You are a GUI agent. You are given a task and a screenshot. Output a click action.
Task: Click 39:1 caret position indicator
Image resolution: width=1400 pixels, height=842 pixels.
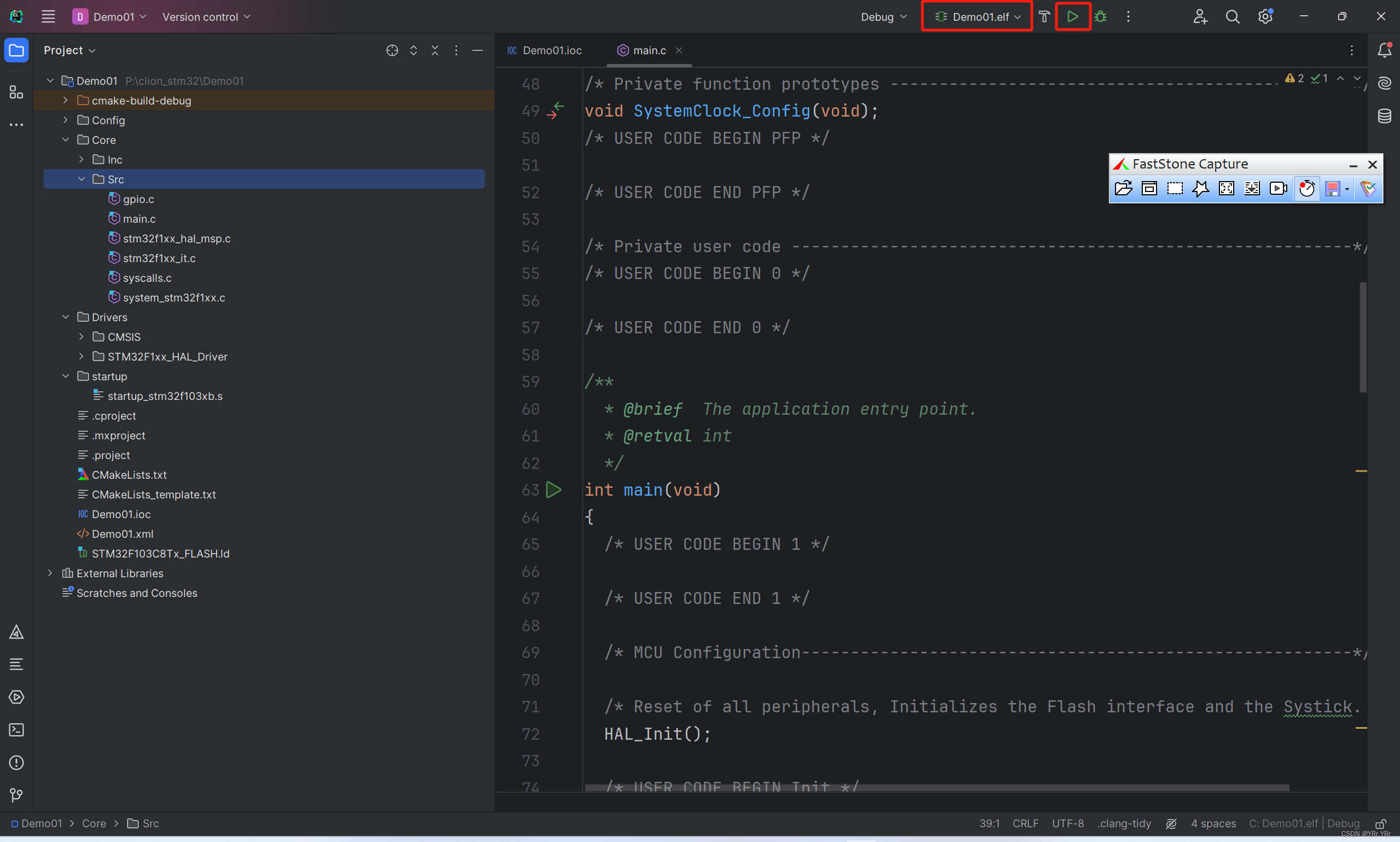[989, 823]
